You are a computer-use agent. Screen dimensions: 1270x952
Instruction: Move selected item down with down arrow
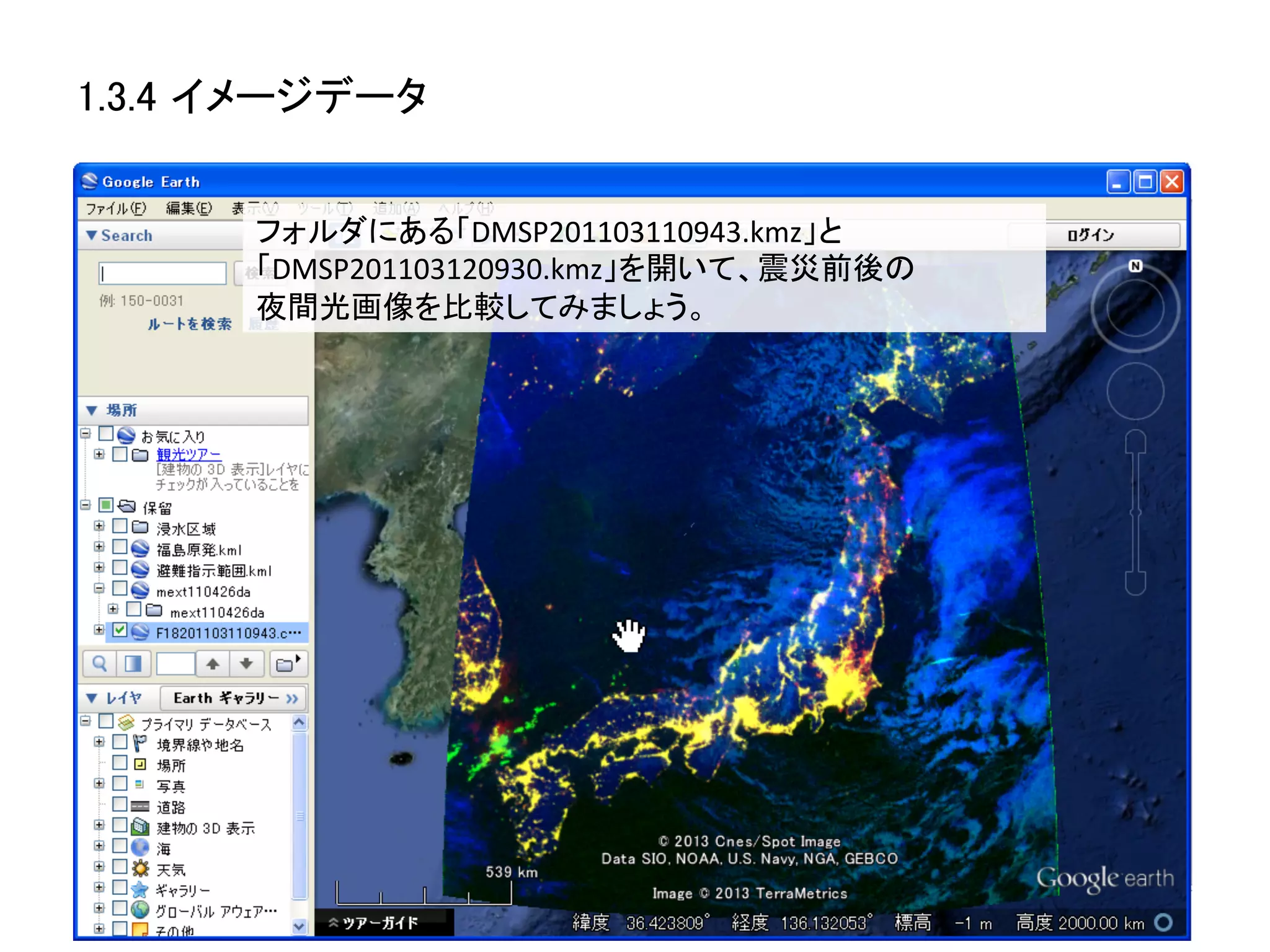246,664
